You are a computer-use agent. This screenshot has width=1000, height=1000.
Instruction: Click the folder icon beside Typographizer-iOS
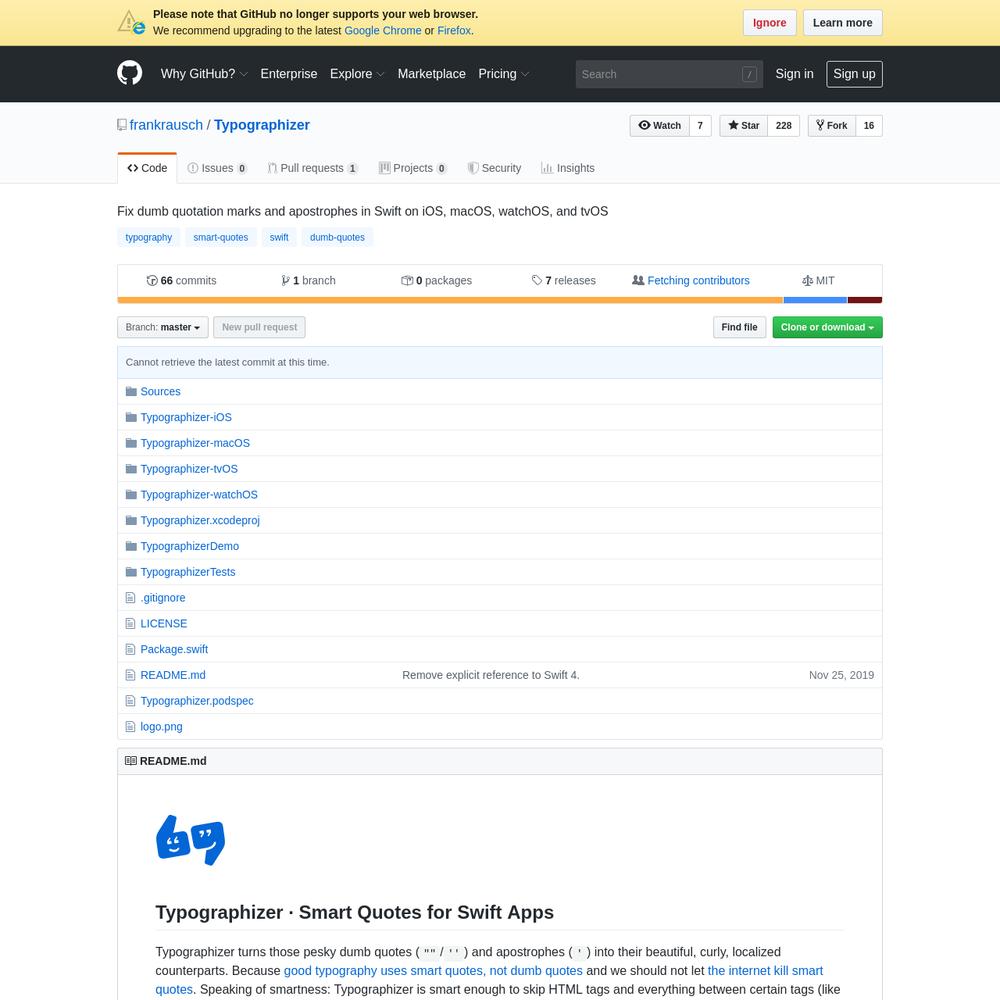[x=131, y=417]
